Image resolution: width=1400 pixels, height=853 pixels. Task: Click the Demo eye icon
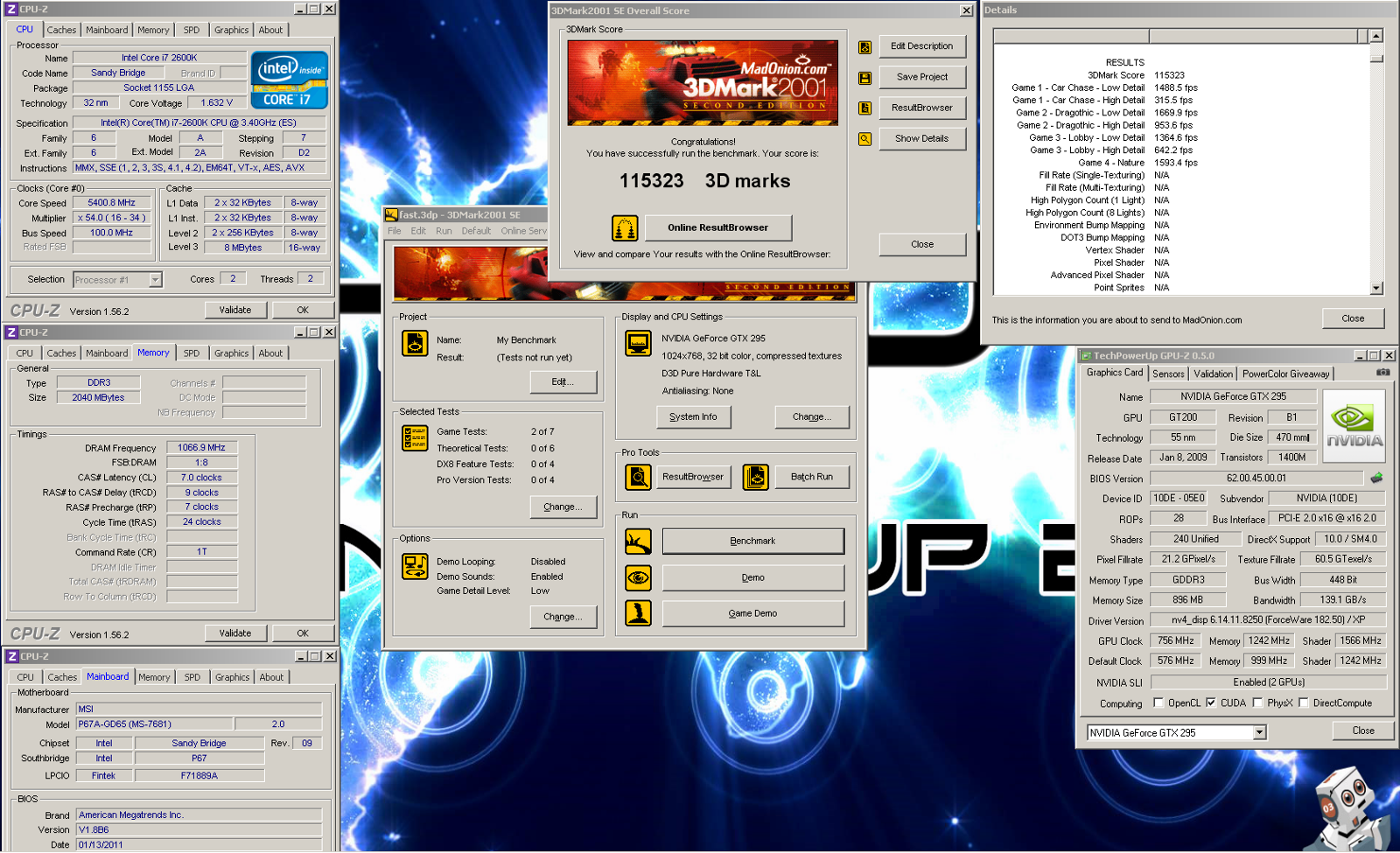tap(638, 577)
